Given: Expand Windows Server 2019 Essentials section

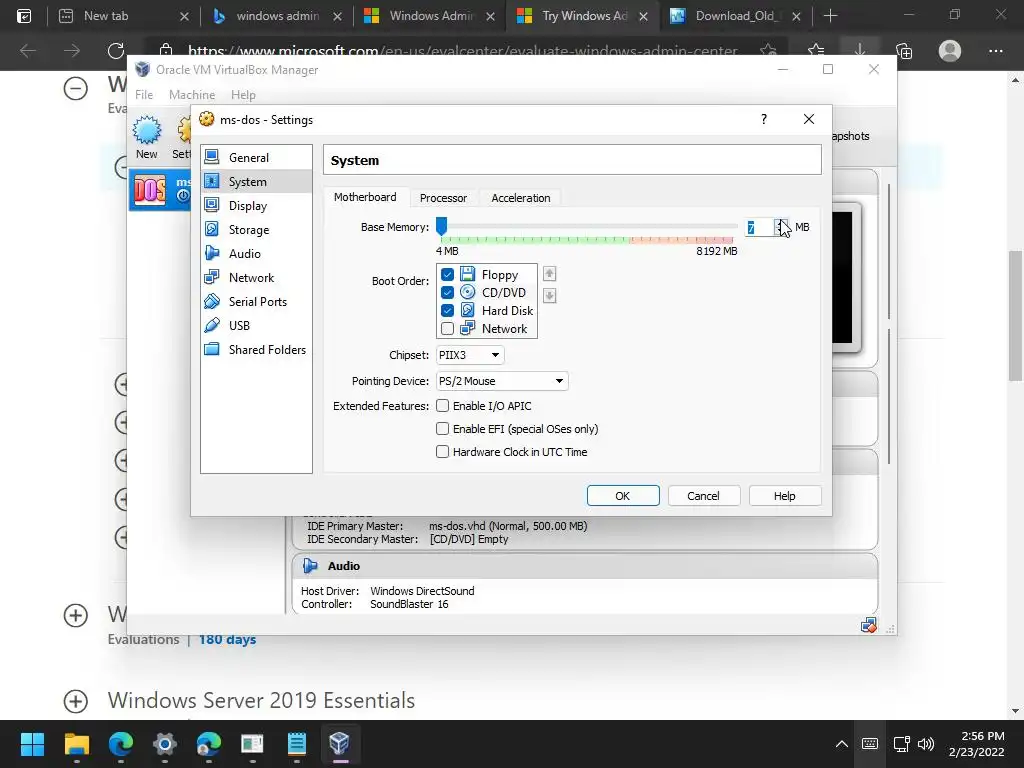Looking at the screenshot, I should 76,701.
